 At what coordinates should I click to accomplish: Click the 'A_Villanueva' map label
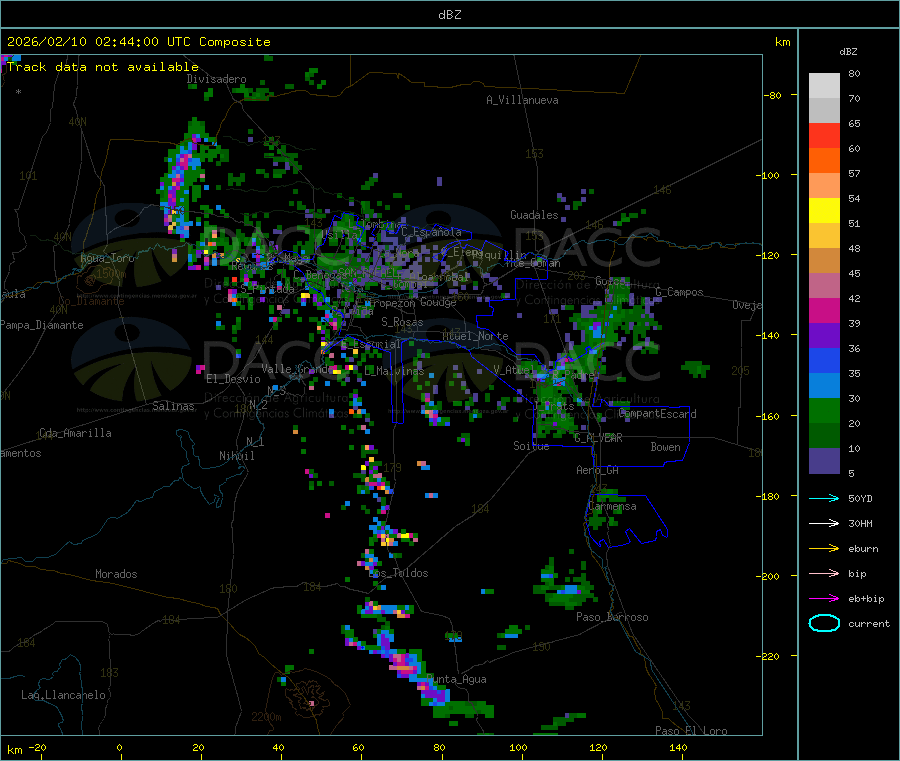(522, 100)
